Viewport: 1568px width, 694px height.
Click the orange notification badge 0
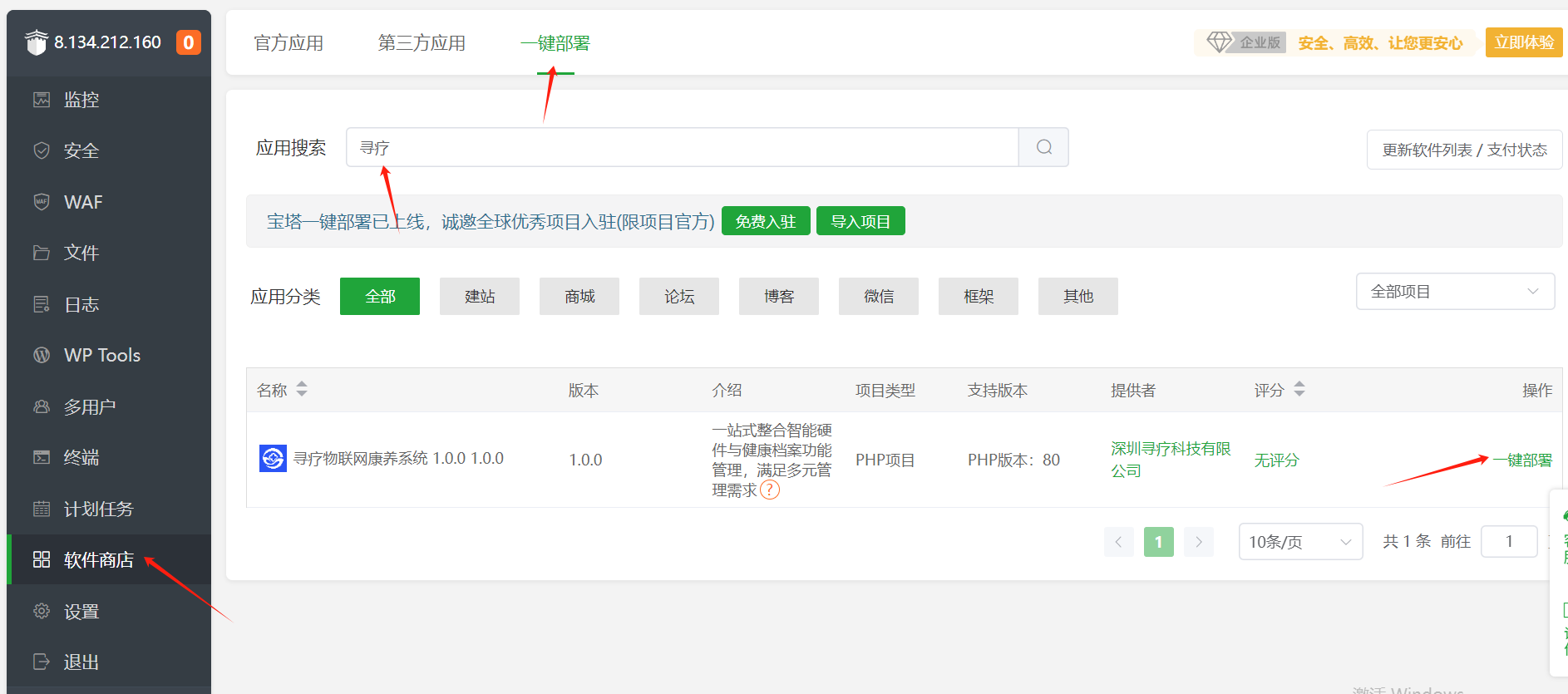point(189,42)
